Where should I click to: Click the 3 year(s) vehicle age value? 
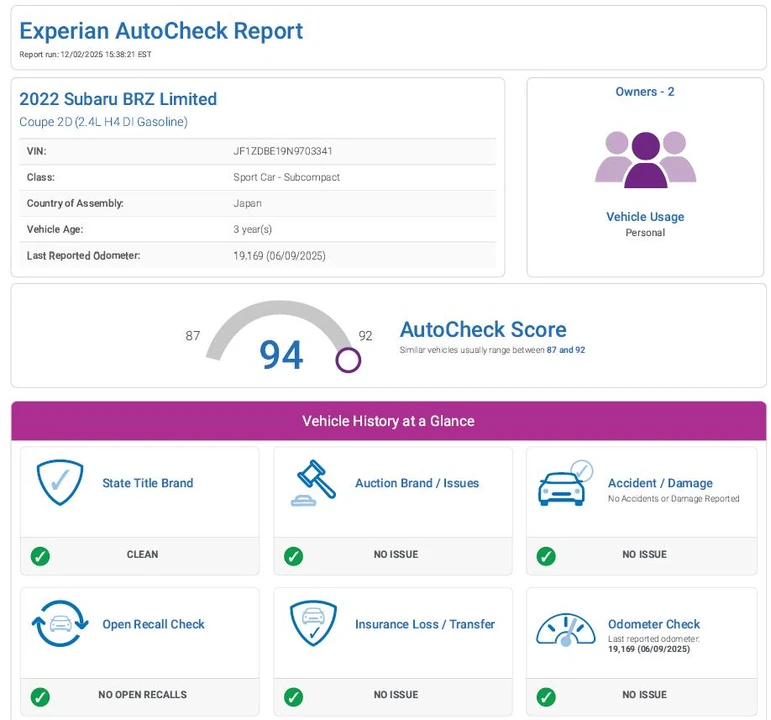pos(252,229)
